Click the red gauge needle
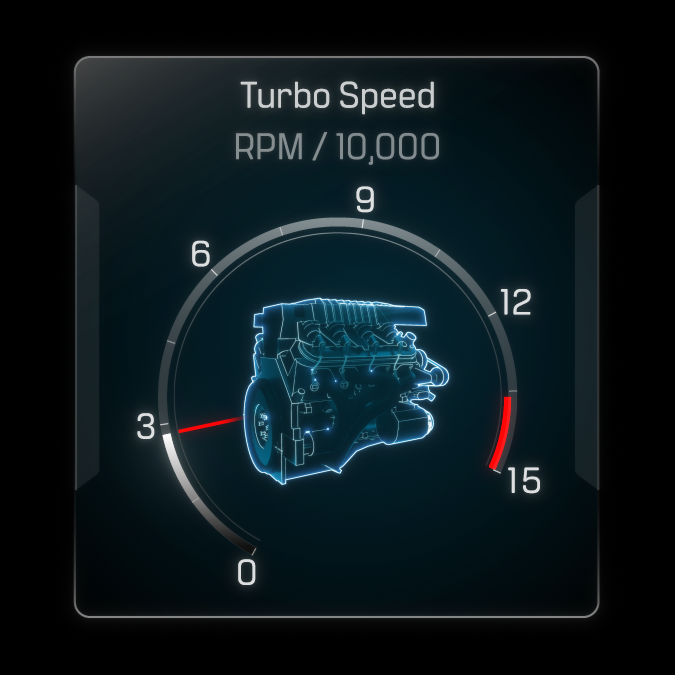This screenshot has height=675, width=675. [210, 424]
